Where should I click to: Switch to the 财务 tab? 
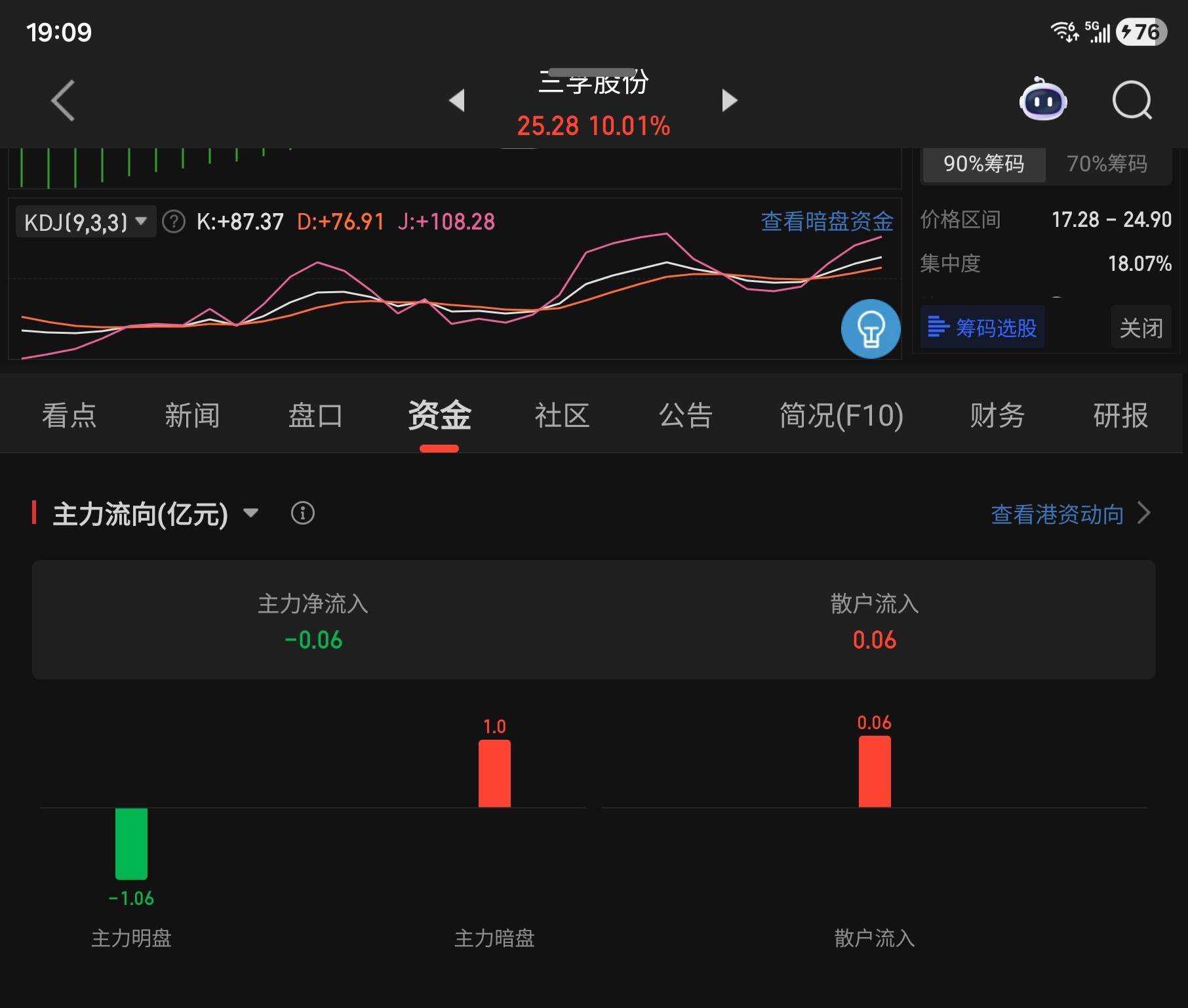997,415
